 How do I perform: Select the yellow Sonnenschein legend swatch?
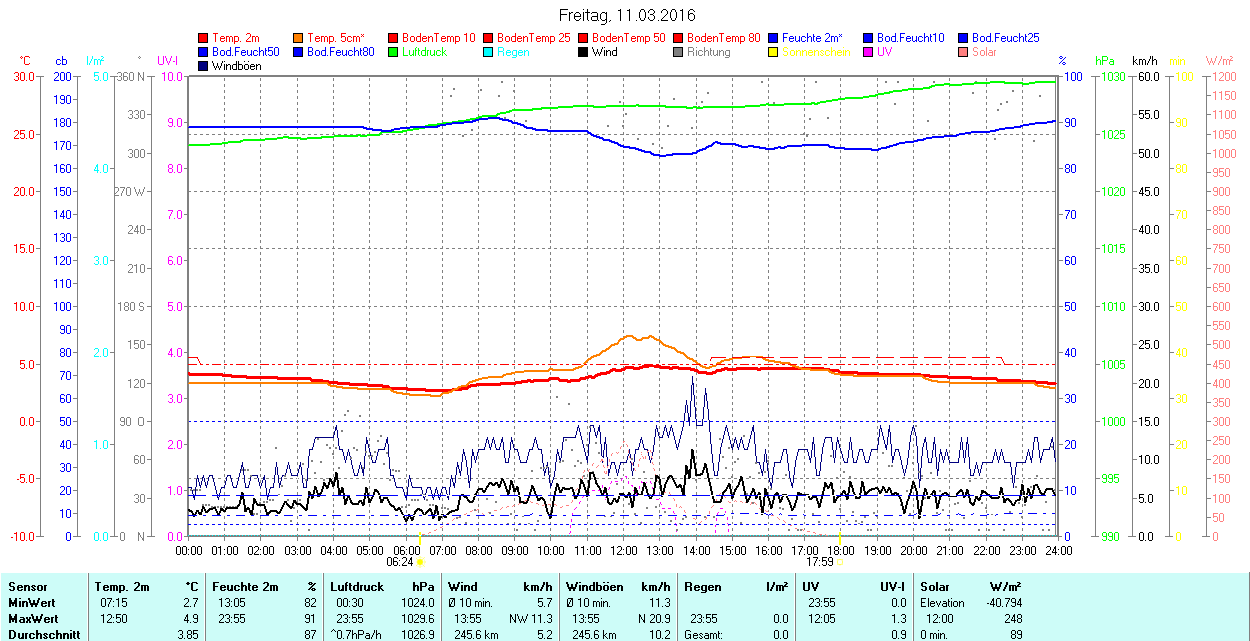[x=774, y=52]
